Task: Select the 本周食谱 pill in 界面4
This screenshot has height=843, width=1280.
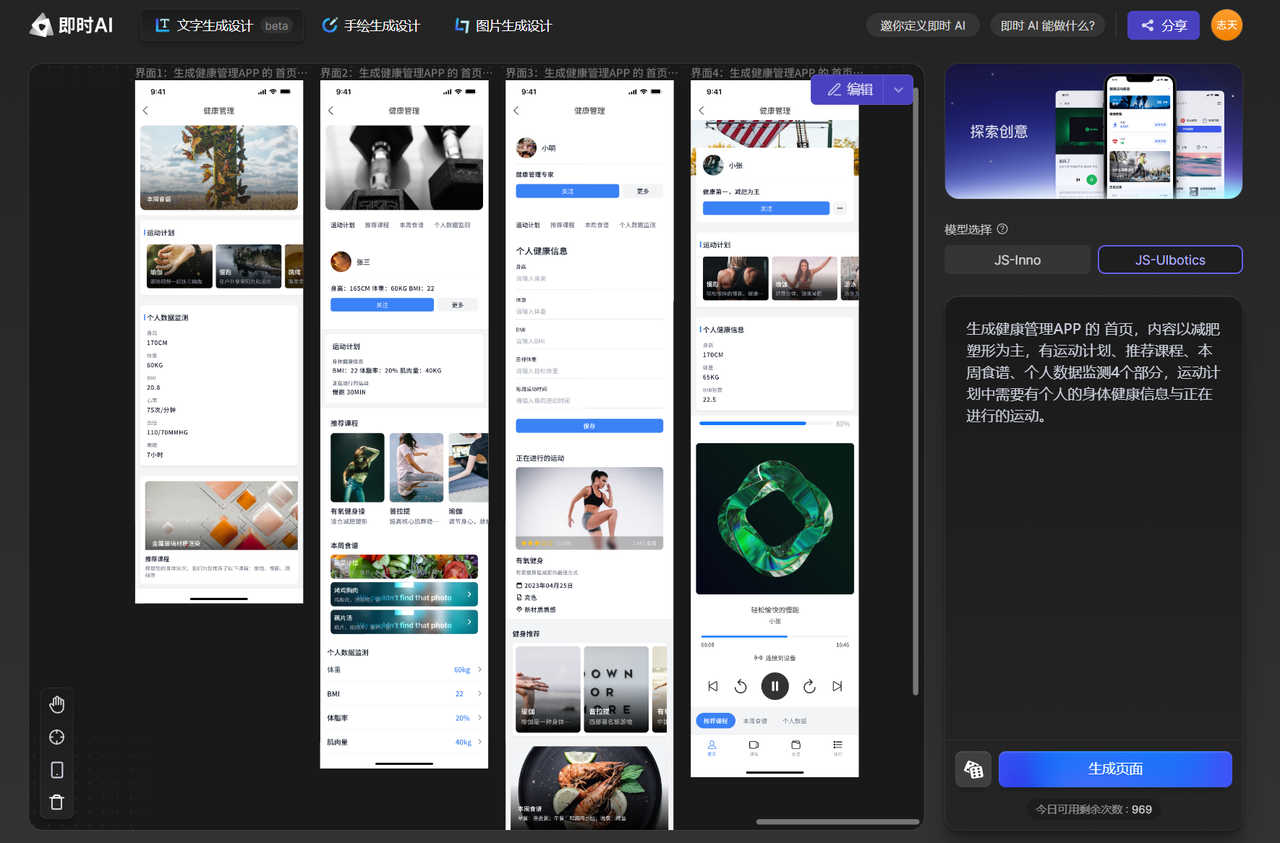Action: point(755,721)
